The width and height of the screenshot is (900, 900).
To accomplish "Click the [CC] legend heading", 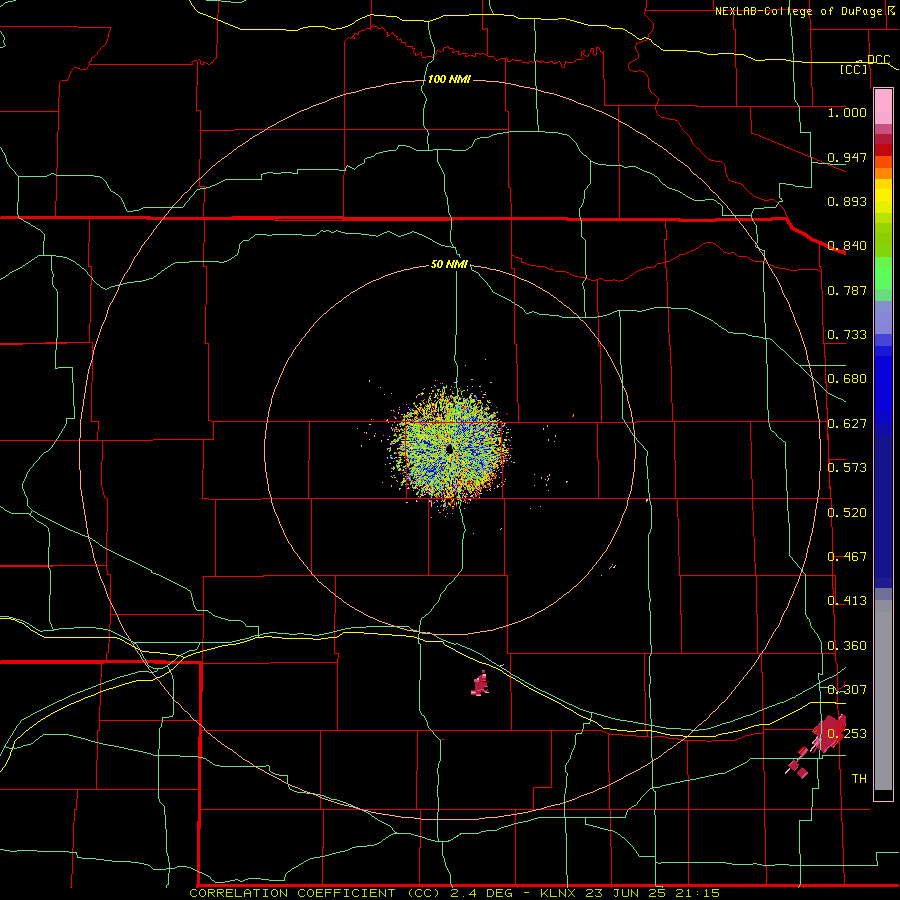I will coord(854,69).
